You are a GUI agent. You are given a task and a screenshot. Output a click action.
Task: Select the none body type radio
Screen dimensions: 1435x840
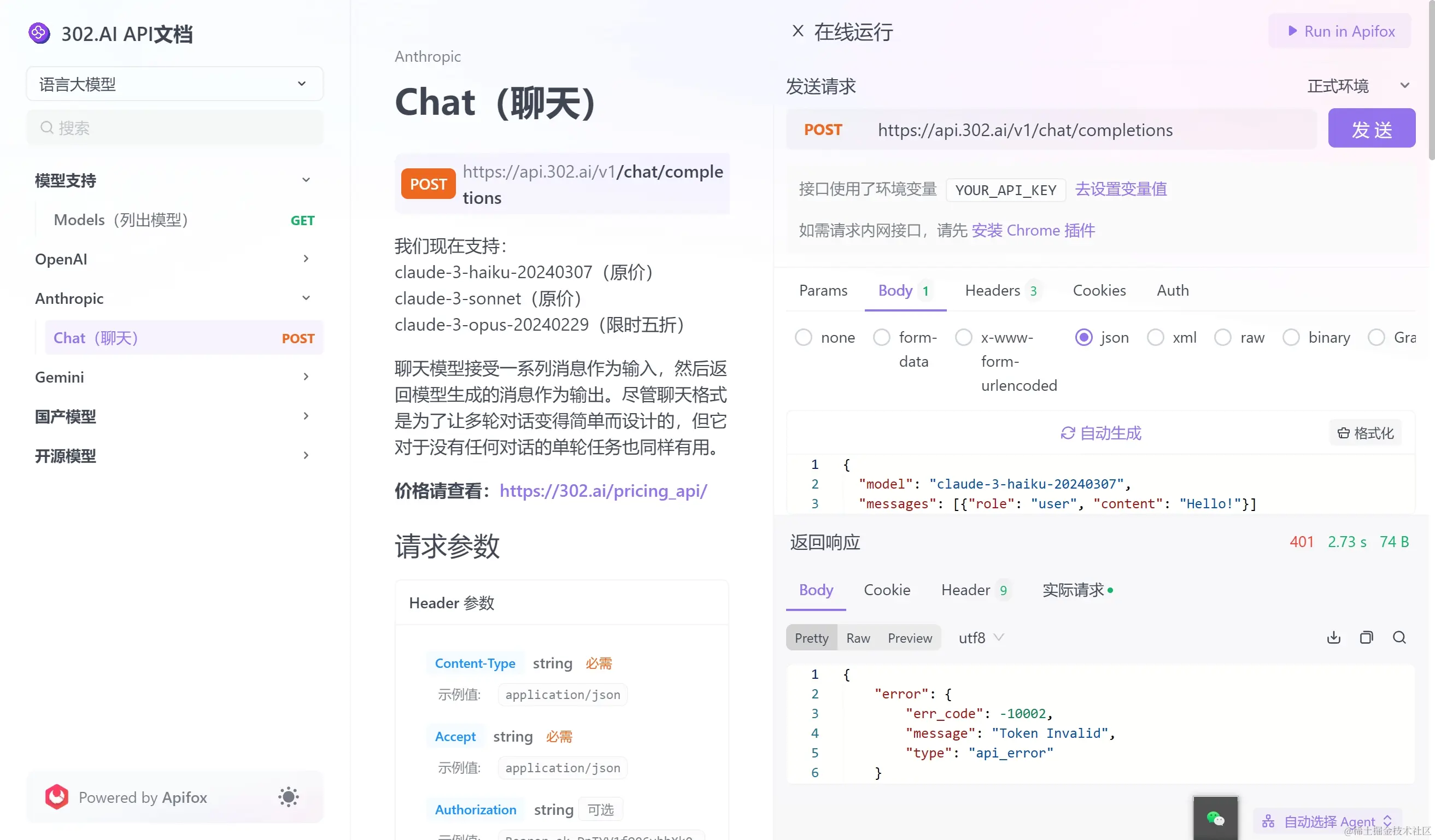pyautogui.click(x=804, y=338)
